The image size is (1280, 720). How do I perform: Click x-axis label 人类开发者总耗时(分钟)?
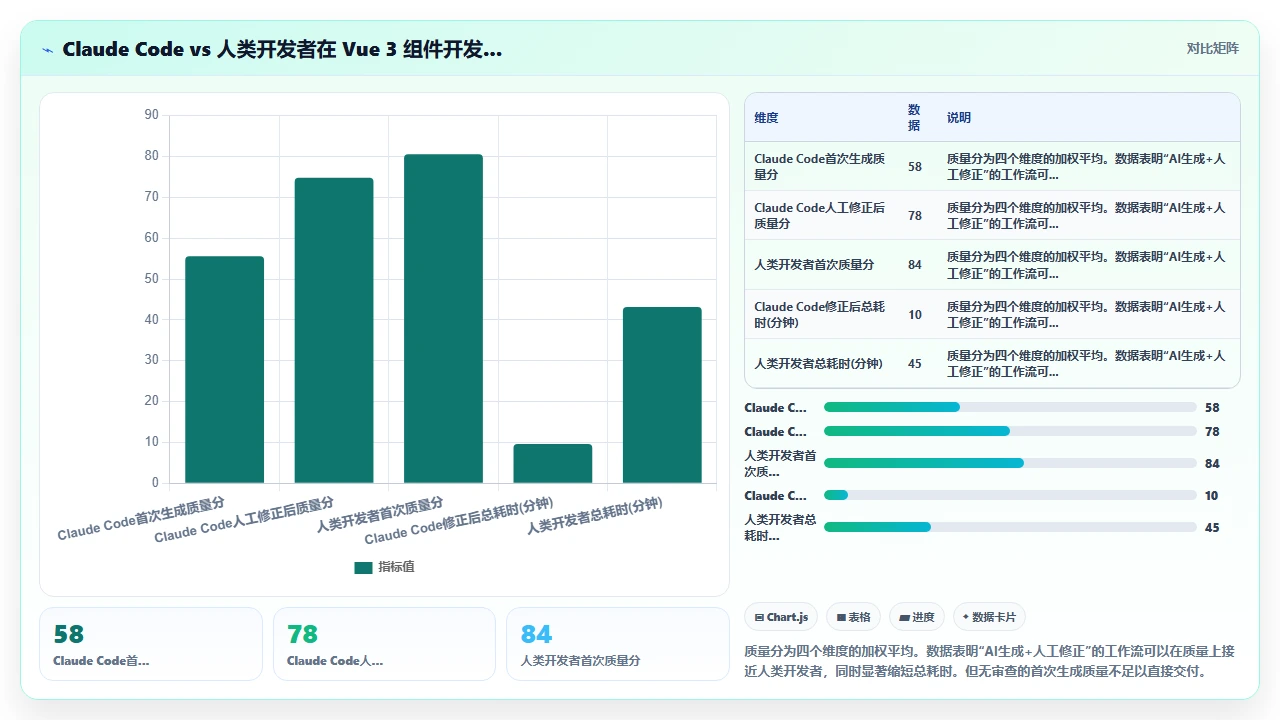(x=596, y=514)
